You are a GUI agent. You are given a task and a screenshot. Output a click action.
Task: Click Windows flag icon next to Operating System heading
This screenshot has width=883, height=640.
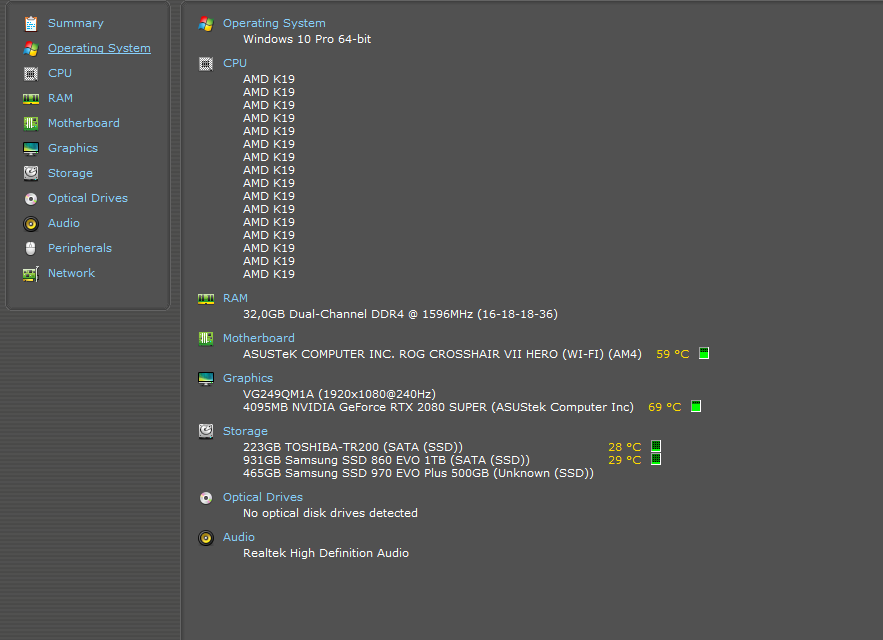pos(206,24)
